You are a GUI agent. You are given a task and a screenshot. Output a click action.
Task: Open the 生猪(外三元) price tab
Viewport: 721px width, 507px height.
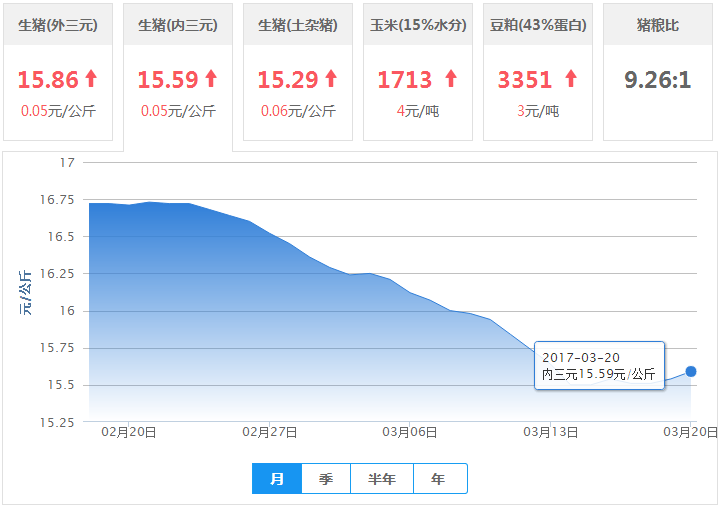pos(58,25)
